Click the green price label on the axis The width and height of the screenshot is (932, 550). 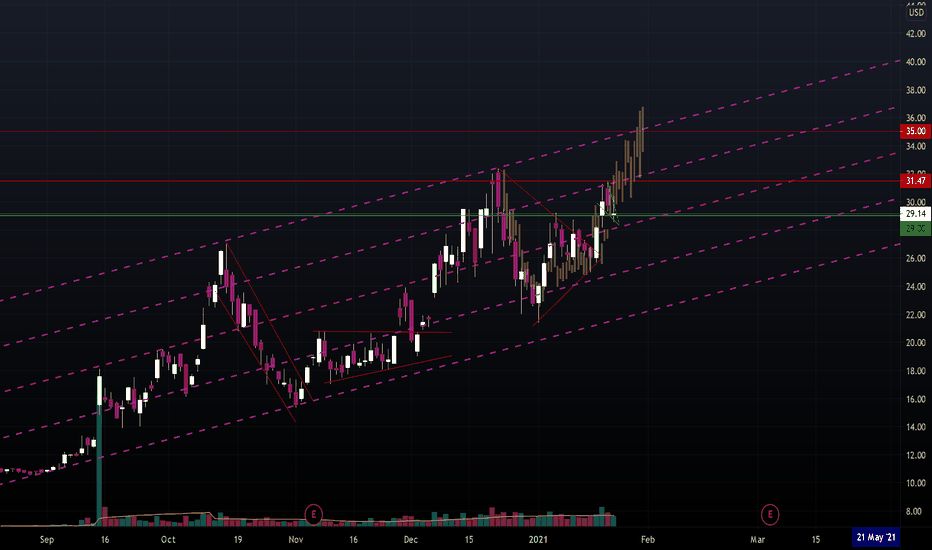[x=915, y=228]
